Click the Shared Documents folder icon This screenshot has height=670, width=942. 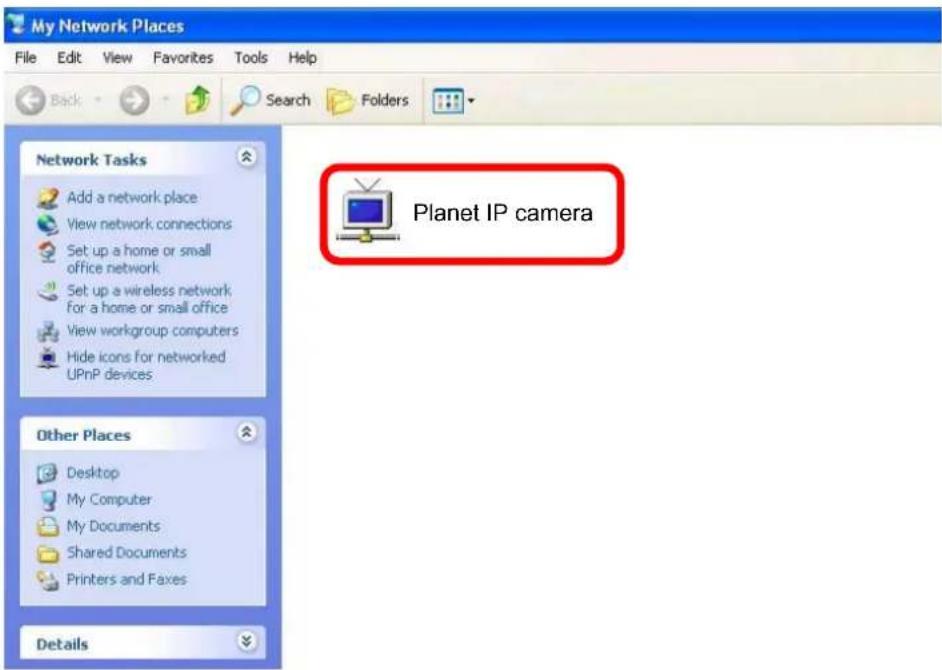(x=48, y=553)
